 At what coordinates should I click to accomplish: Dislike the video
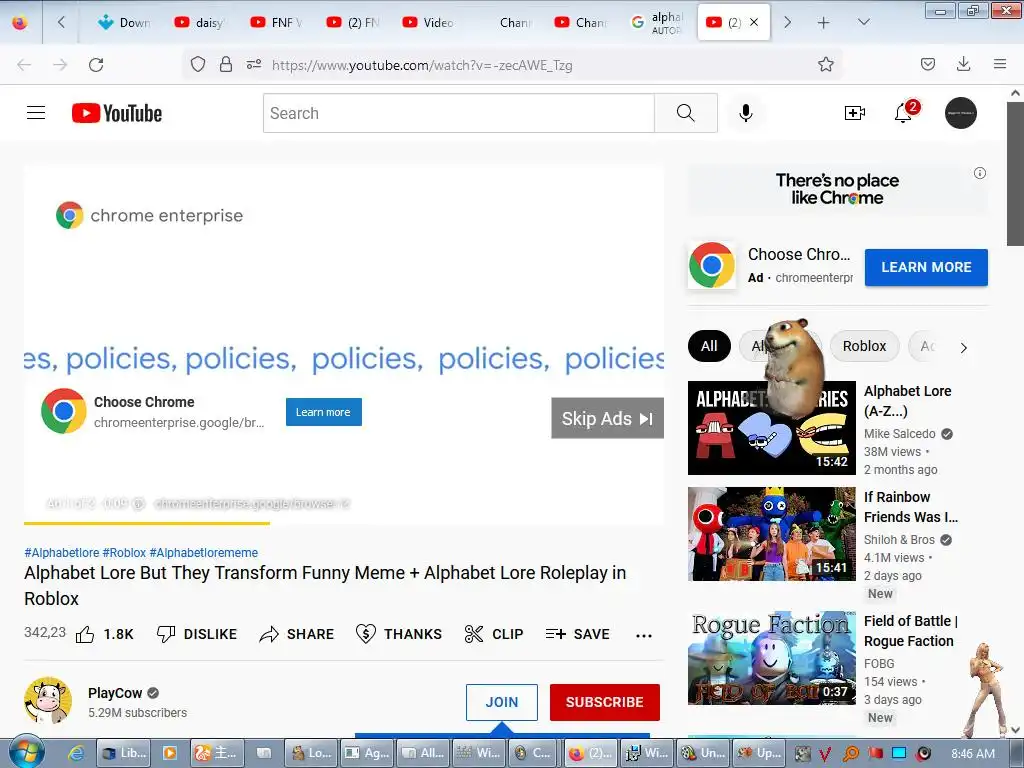tap(197, 634)
